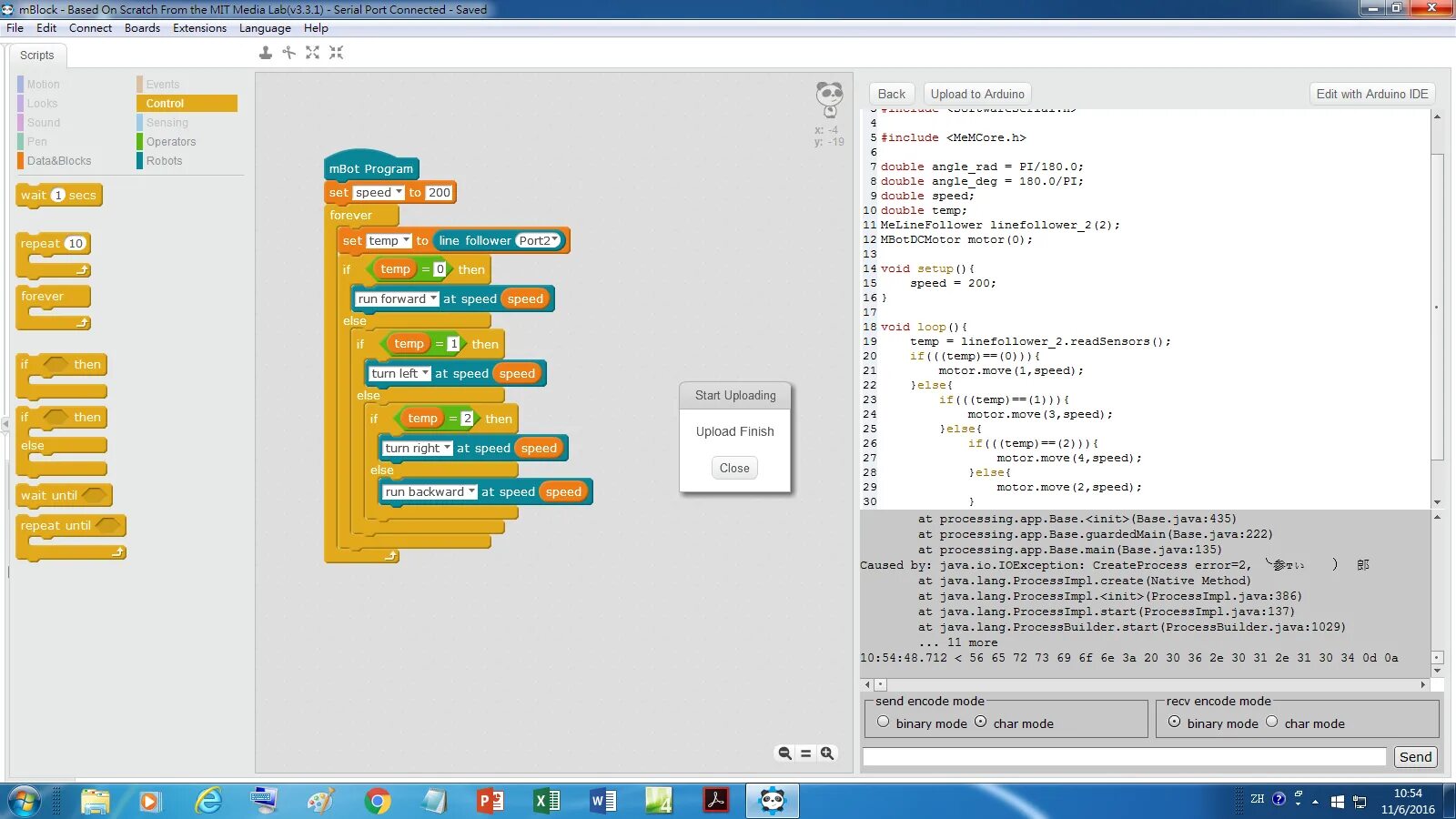Select send binary mode
Image resolution: width=1456 pixels, height=819 pixels.
[x=883, y=723]
